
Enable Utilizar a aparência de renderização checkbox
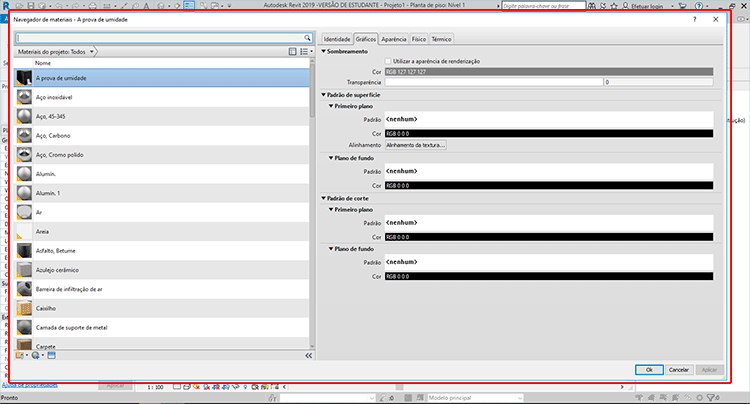pyautogui.click(x=388, y=61)
